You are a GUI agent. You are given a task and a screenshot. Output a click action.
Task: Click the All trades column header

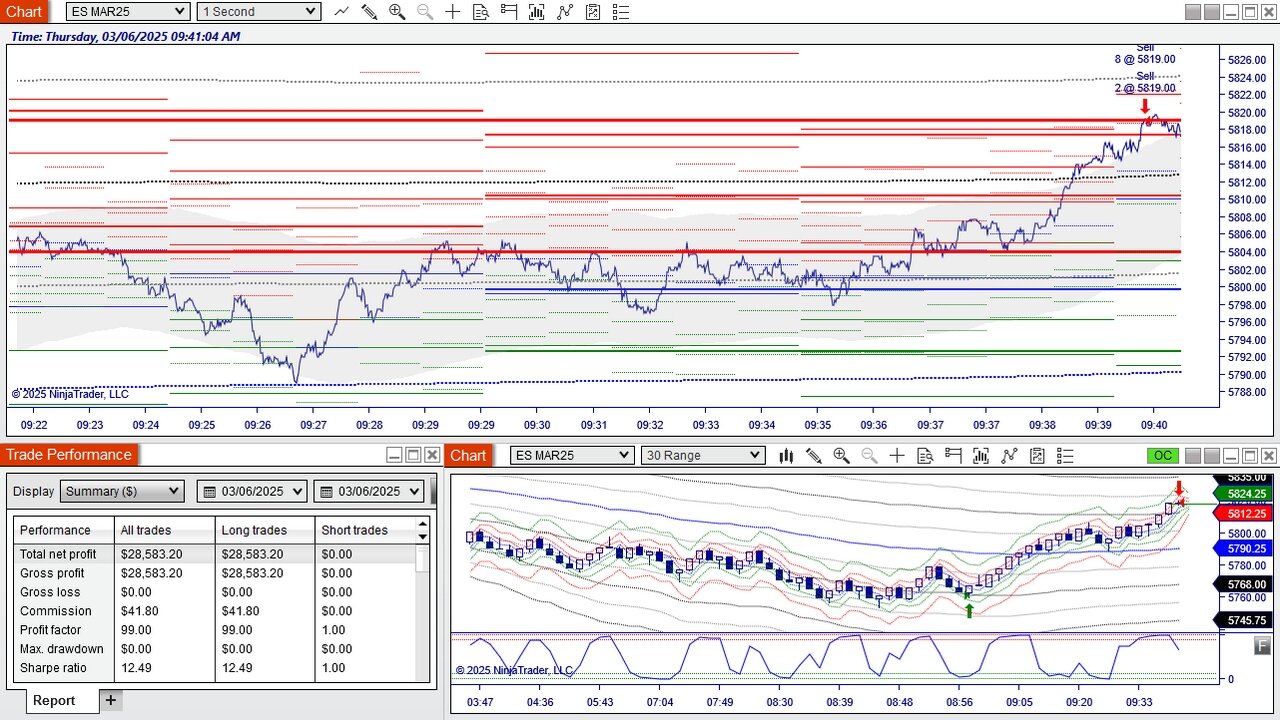tap(165, 530)
